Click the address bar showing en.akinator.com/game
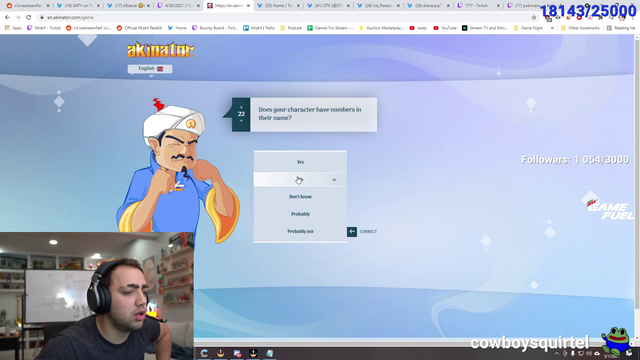The image size is (640, 360). click(286, 18)
